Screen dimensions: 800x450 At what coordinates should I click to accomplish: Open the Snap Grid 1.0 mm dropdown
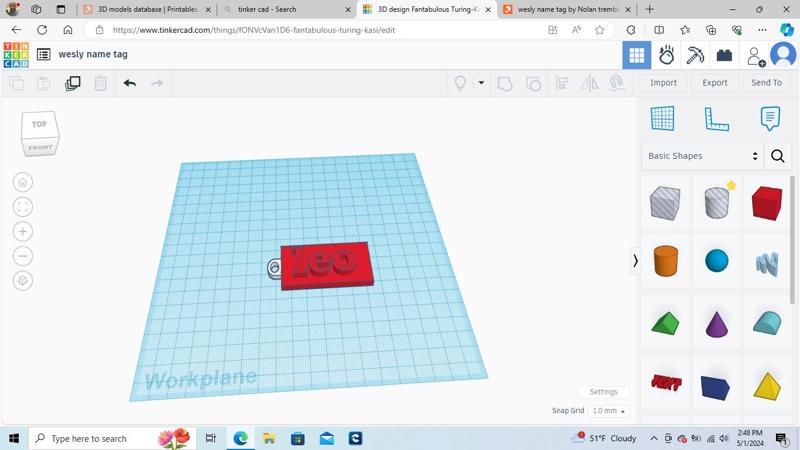pos(609,411)
